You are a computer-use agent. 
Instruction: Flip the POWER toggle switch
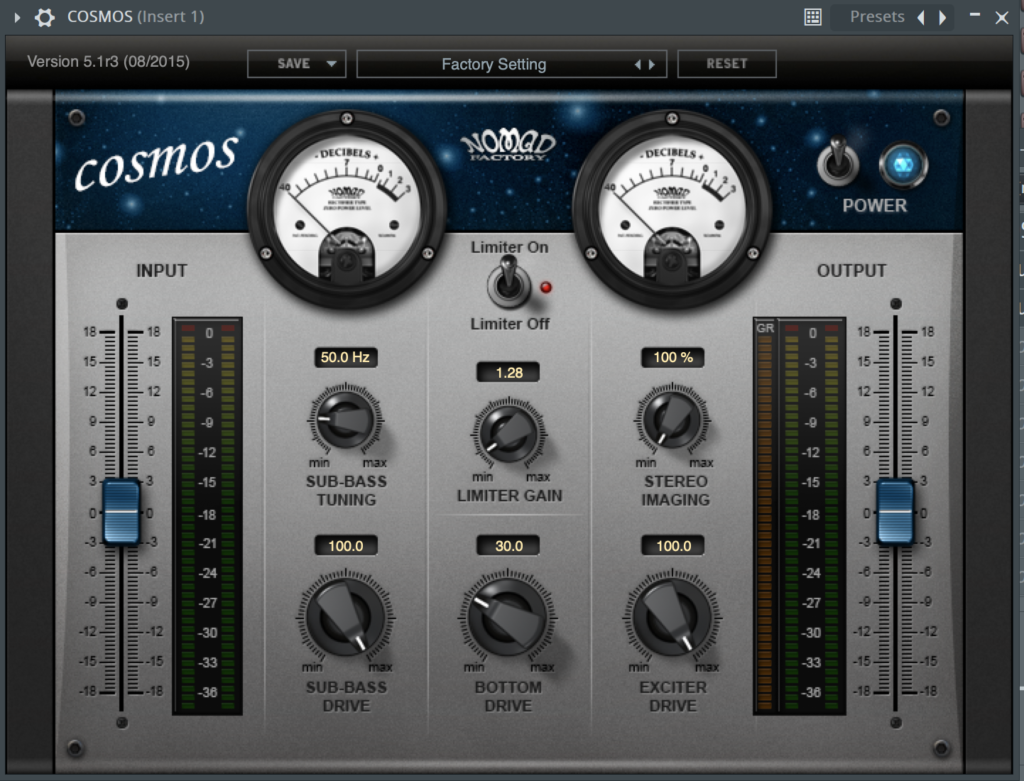click(x=839, y=161)
